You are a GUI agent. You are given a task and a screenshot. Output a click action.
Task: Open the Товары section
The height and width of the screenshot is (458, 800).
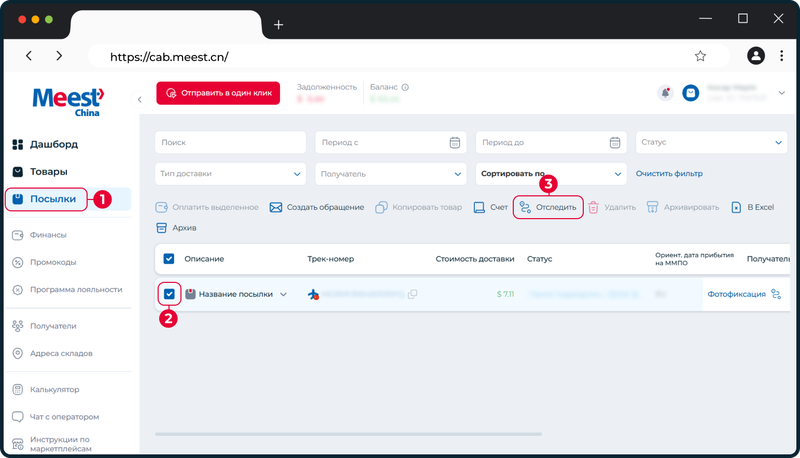pos(40,172)
